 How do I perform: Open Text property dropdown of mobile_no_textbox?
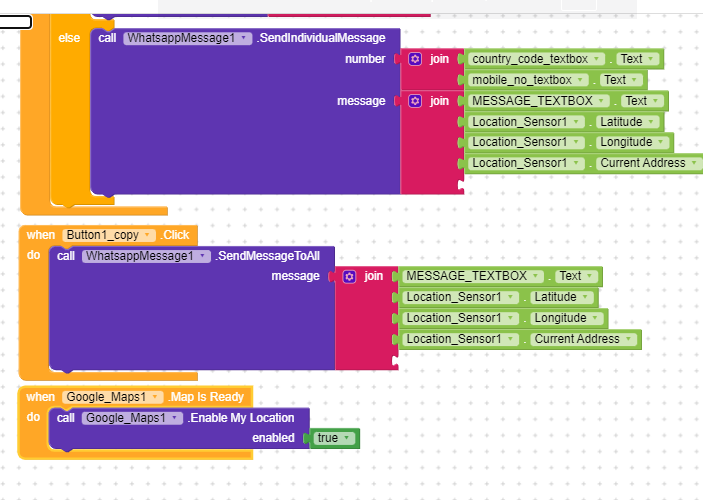pyautogui.click(x=621, y=80)
